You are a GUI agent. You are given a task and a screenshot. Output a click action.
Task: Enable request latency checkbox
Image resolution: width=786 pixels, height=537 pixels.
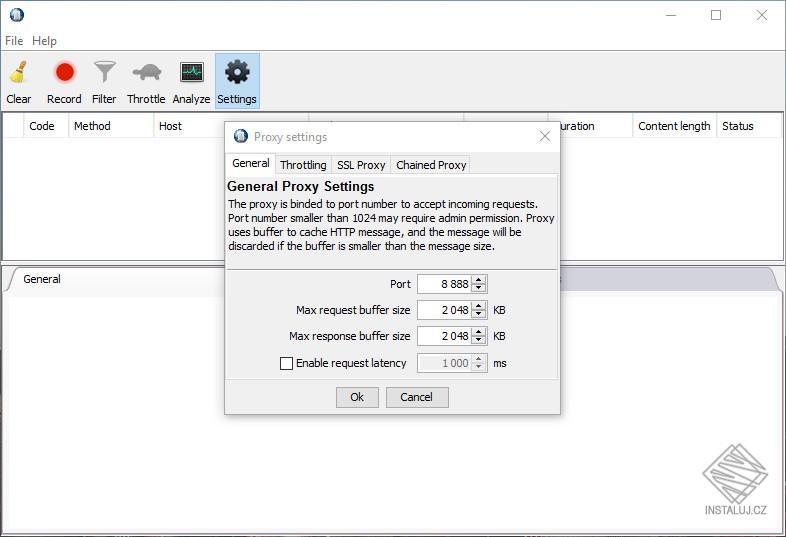(286, 363)
